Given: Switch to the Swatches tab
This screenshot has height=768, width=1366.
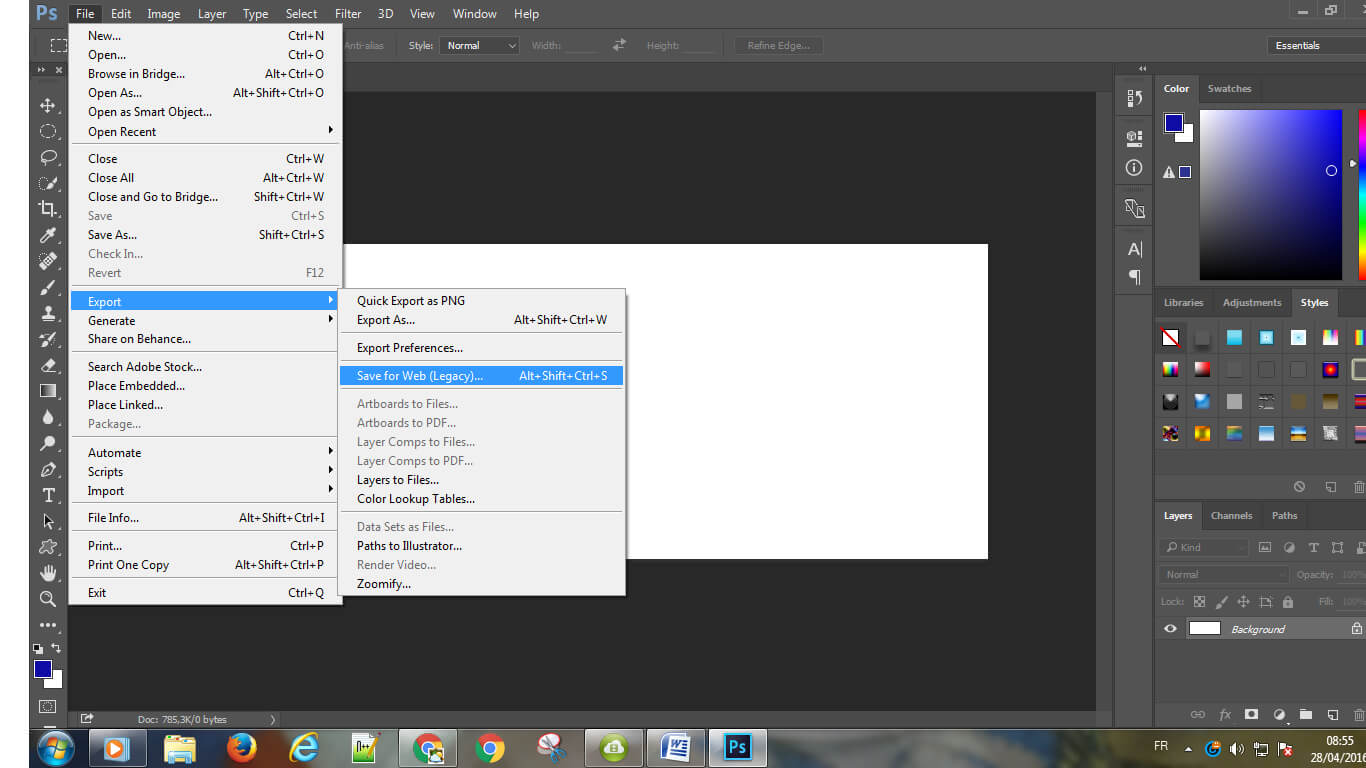Looking at the screenshot, I should [x=1229, y=88].
